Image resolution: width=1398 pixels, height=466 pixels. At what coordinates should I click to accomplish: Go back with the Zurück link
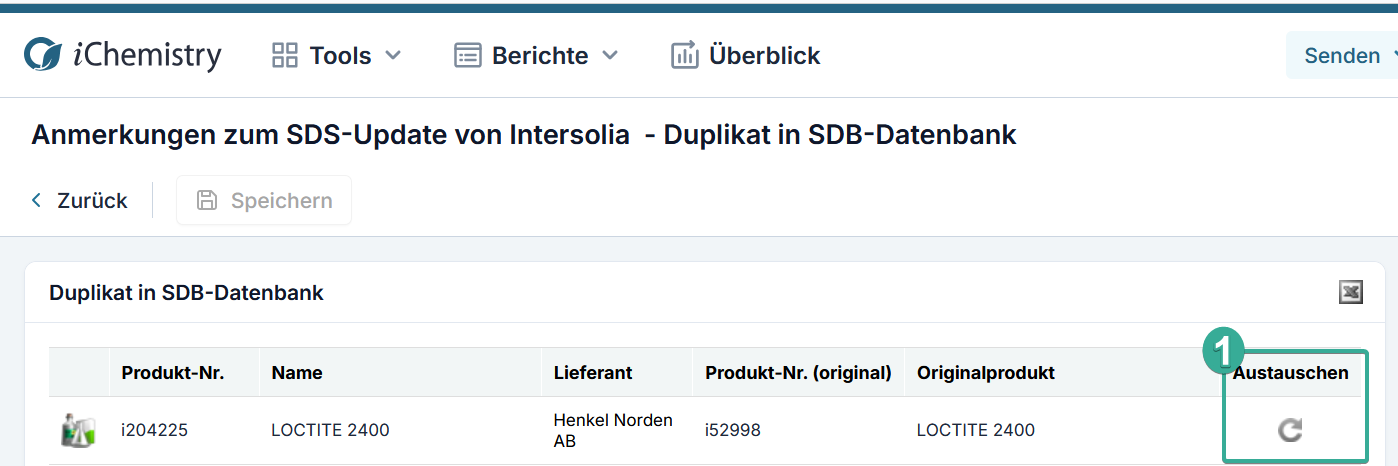pyautogui.click(x=80, y=200)
